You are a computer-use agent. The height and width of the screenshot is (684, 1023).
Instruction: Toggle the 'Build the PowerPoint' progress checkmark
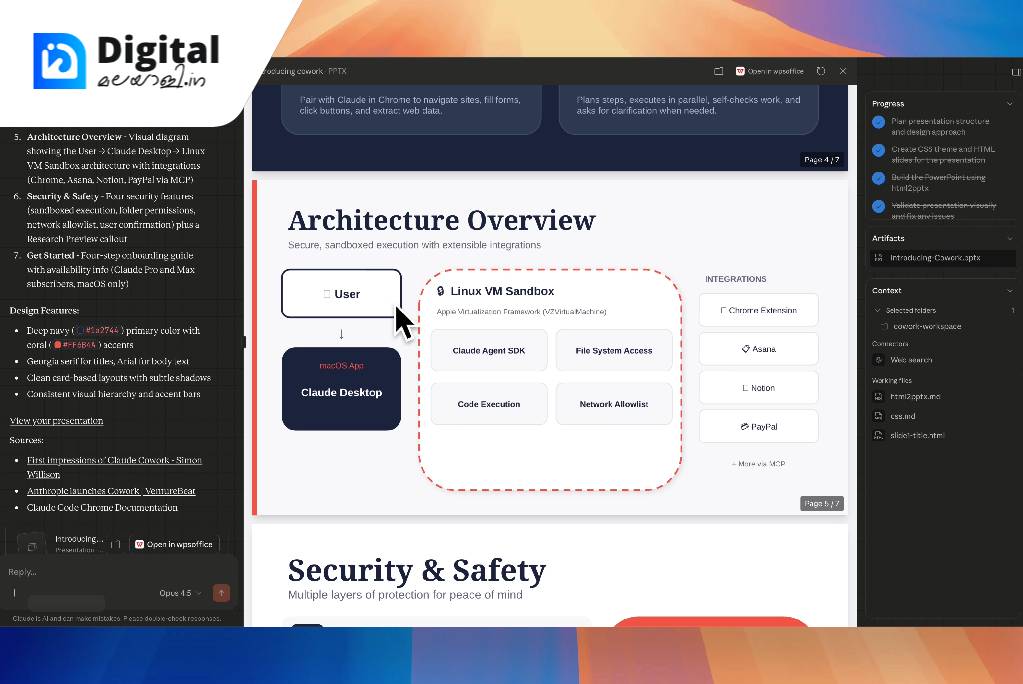tap(878, 178)
